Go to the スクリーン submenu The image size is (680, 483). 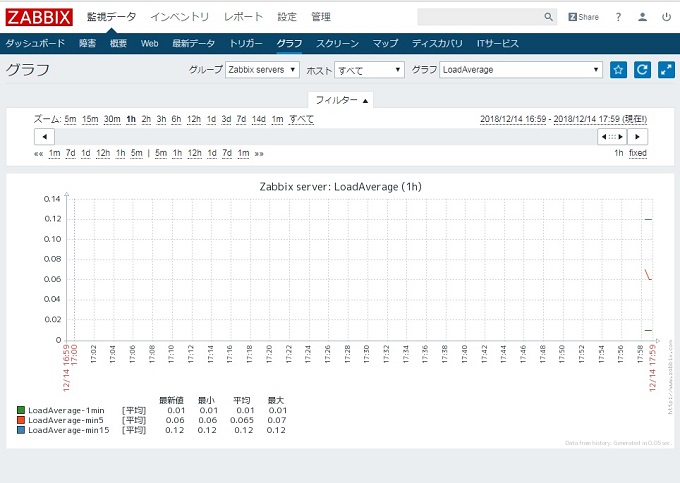[x=337, y=43]
